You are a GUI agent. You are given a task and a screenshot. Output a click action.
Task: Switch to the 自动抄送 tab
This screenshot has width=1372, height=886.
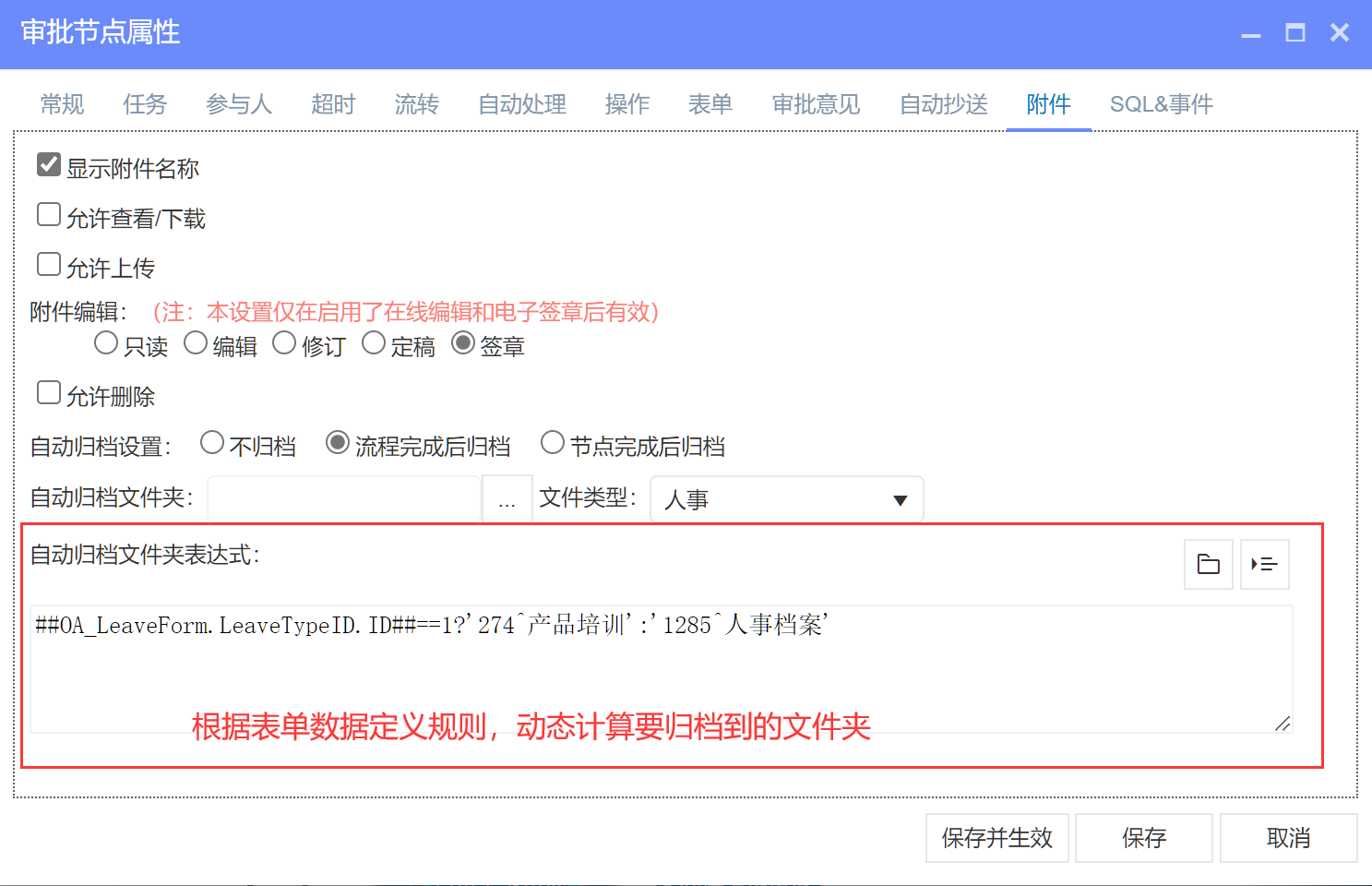coord(943,104)
